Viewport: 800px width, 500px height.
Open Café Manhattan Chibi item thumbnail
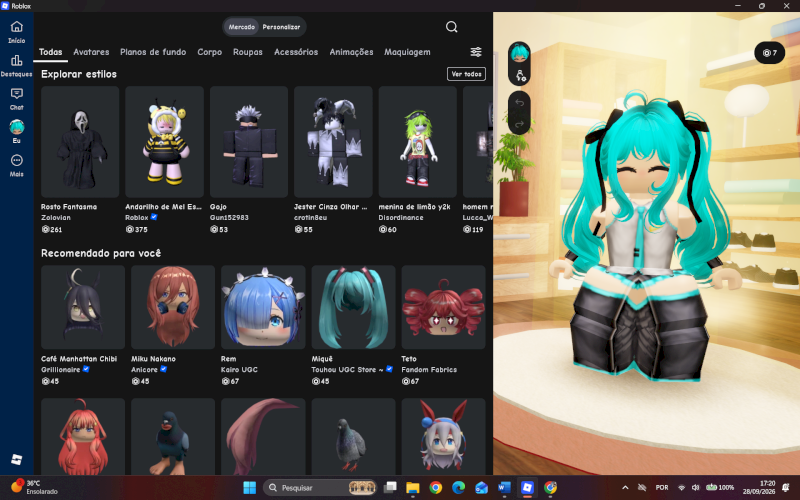(x=83, y=307)
